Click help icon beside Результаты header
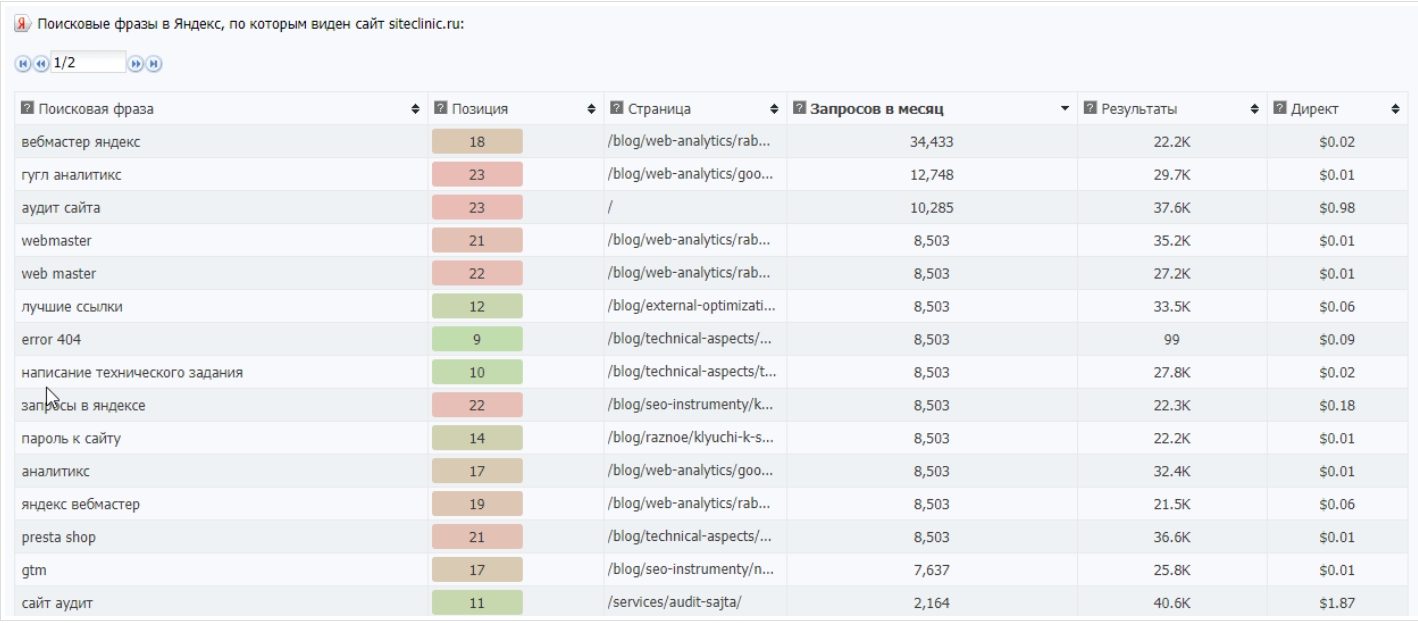Viewport: 1418px width, 623px height. [1091, 108]
